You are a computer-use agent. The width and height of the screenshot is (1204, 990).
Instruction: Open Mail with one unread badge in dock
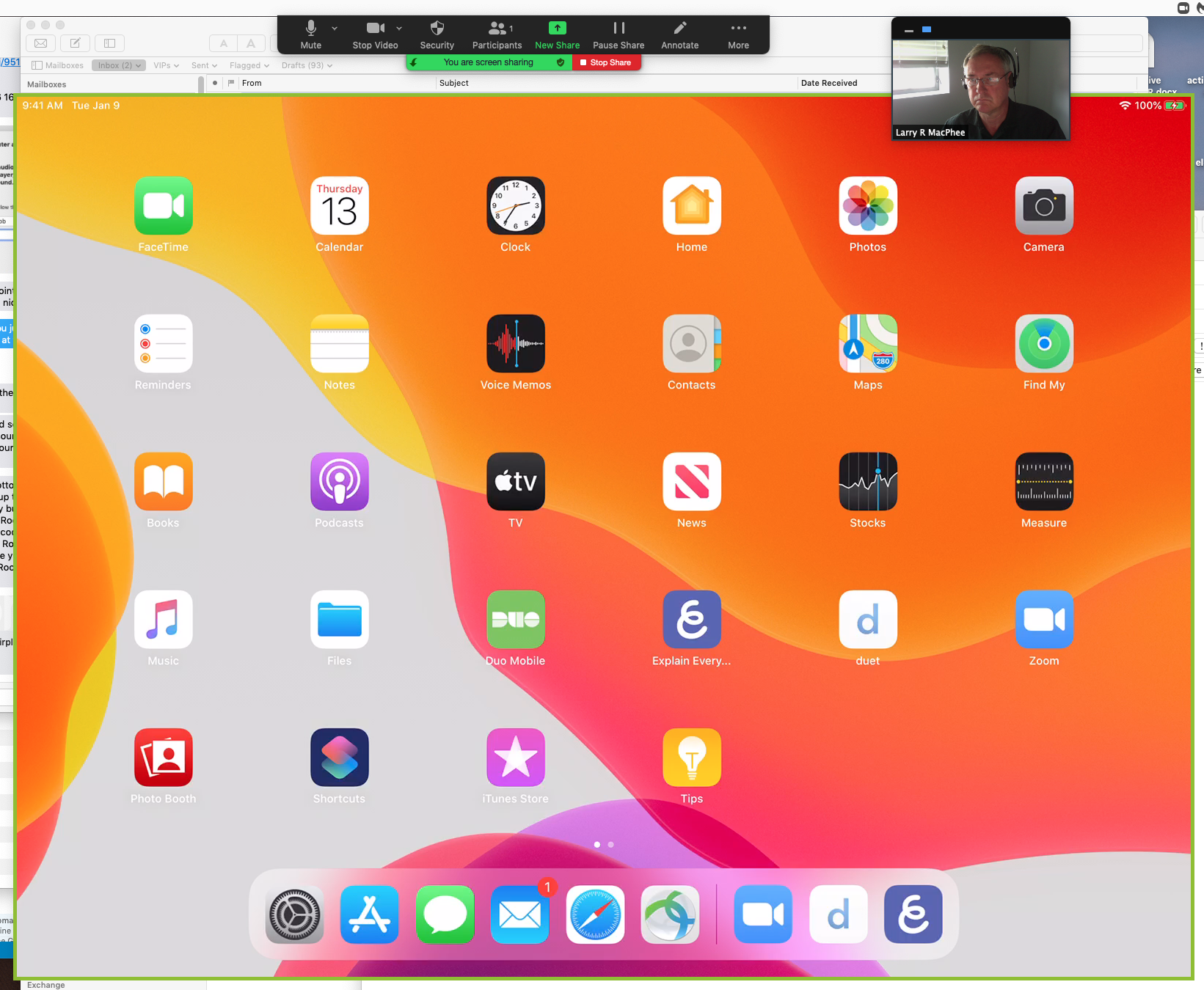click(x=520, y=914)
